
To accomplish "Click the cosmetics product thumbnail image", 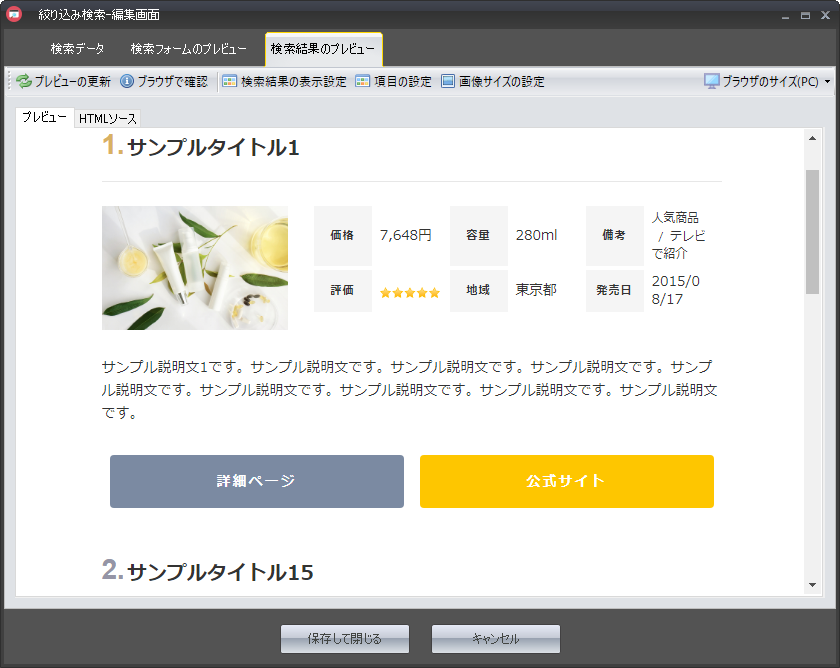I will [x=195, y=268].
